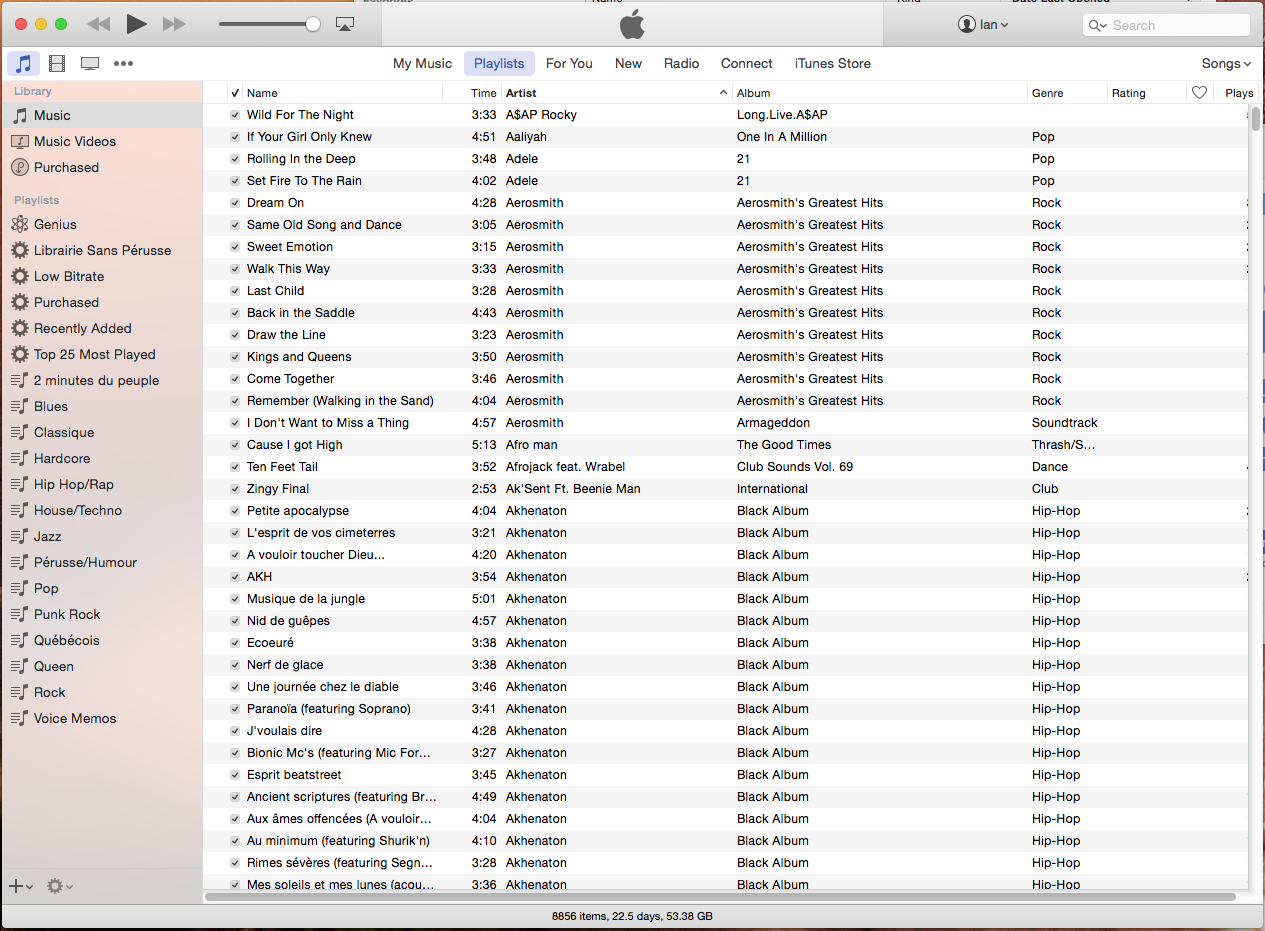The height and width of the screenshot is (931, 1265).
Task: Switch to the Music library view icon
Action: pyautogui.click(x=24, y=64)
